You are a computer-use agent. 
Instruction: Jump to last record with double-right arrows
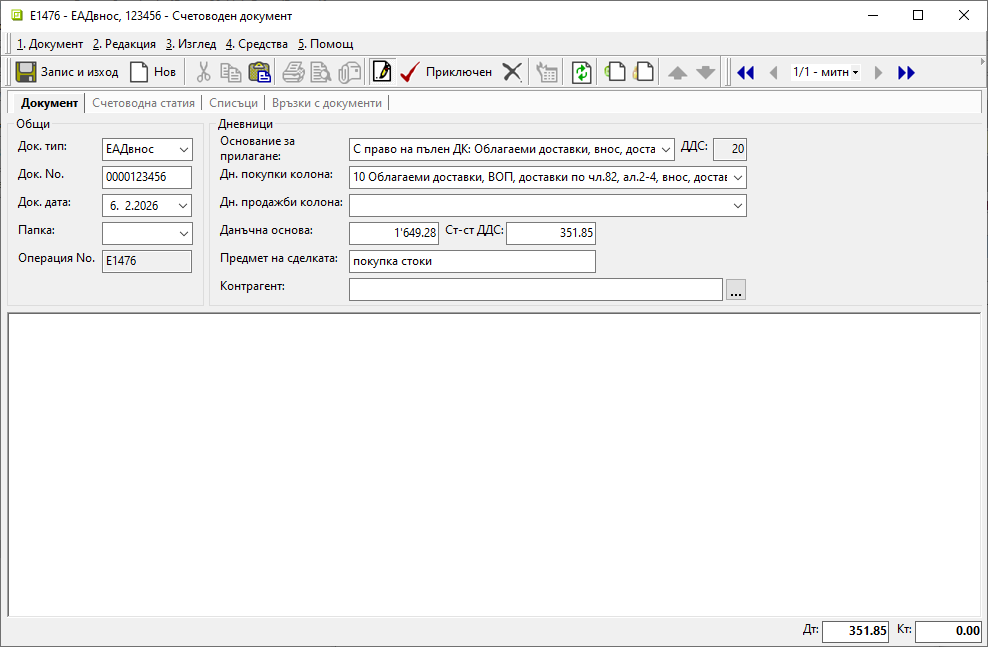point(906,72)
